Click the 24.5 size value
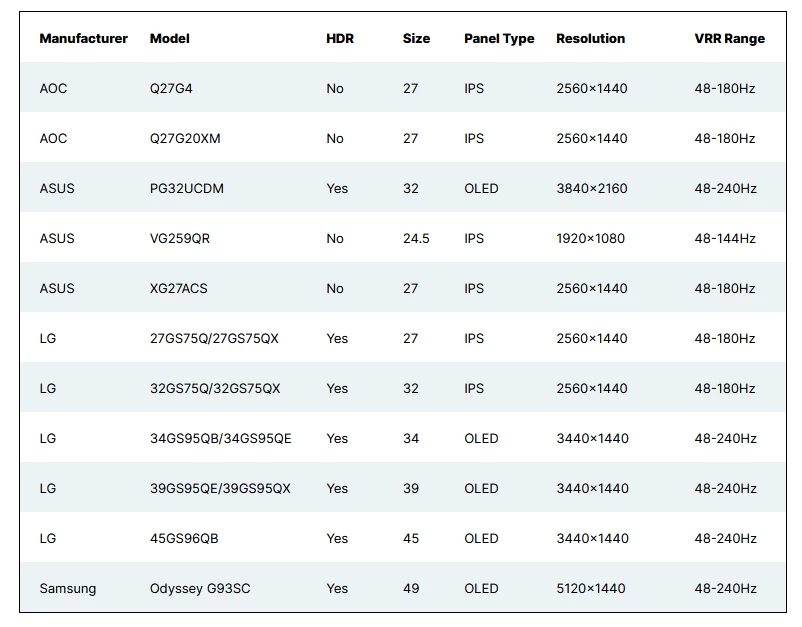Screen dimensions: 802x627 (416, 239)
